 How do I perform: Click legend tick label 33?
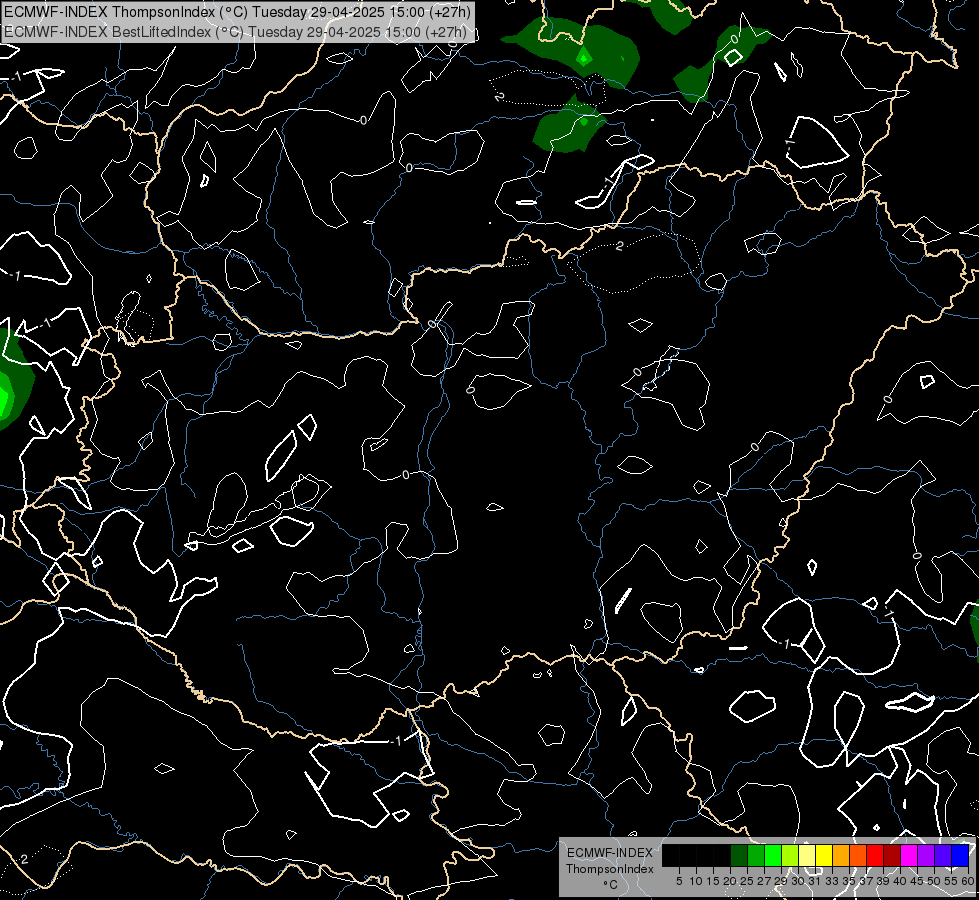coord(832,881)
